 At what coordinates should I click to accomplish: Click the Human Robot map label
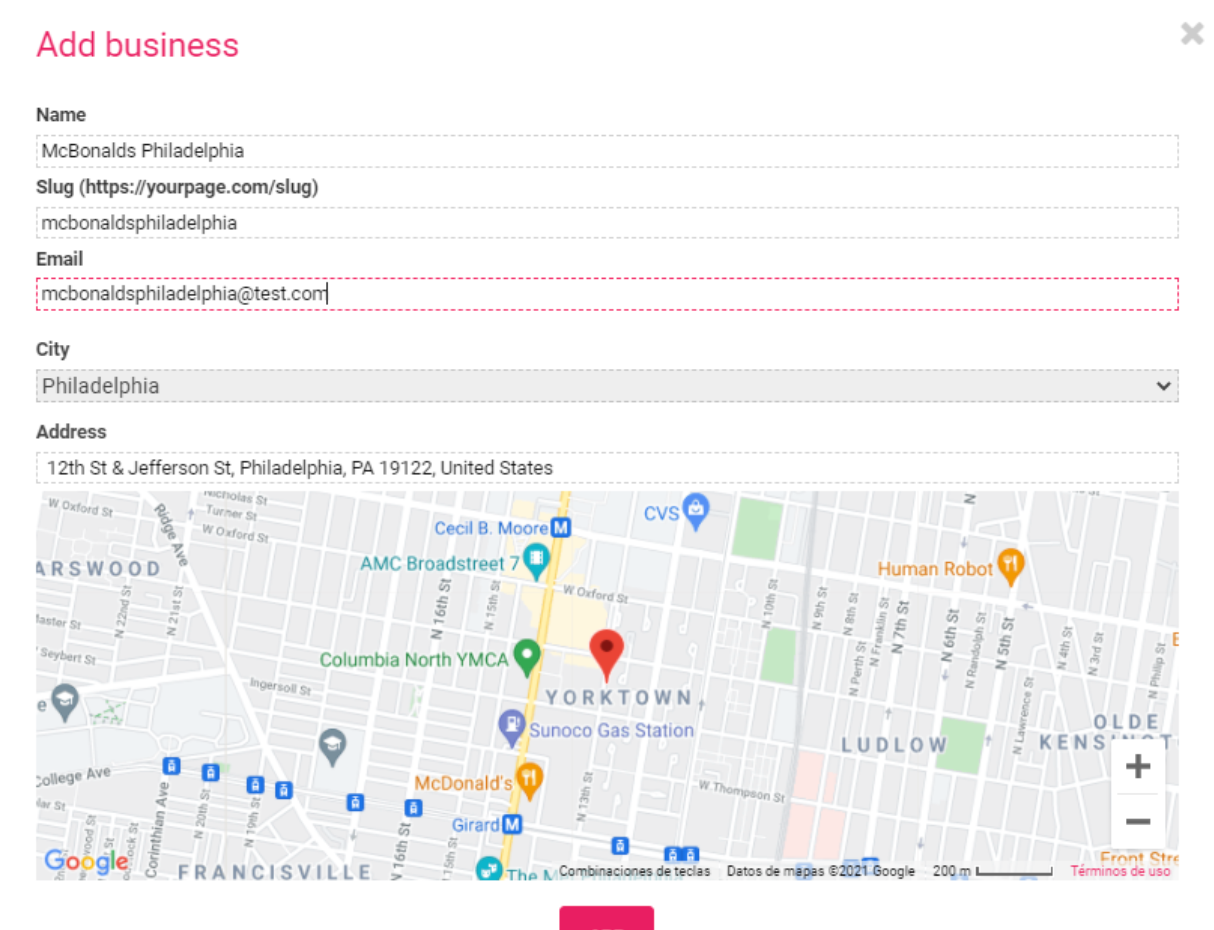click(x=936, y=569)
